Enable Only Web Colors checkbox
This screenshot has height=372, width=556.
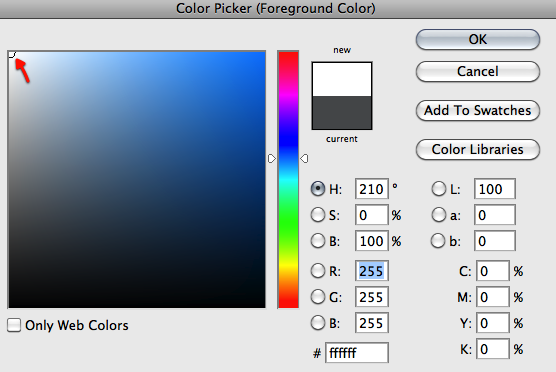(x=14, y=325)
